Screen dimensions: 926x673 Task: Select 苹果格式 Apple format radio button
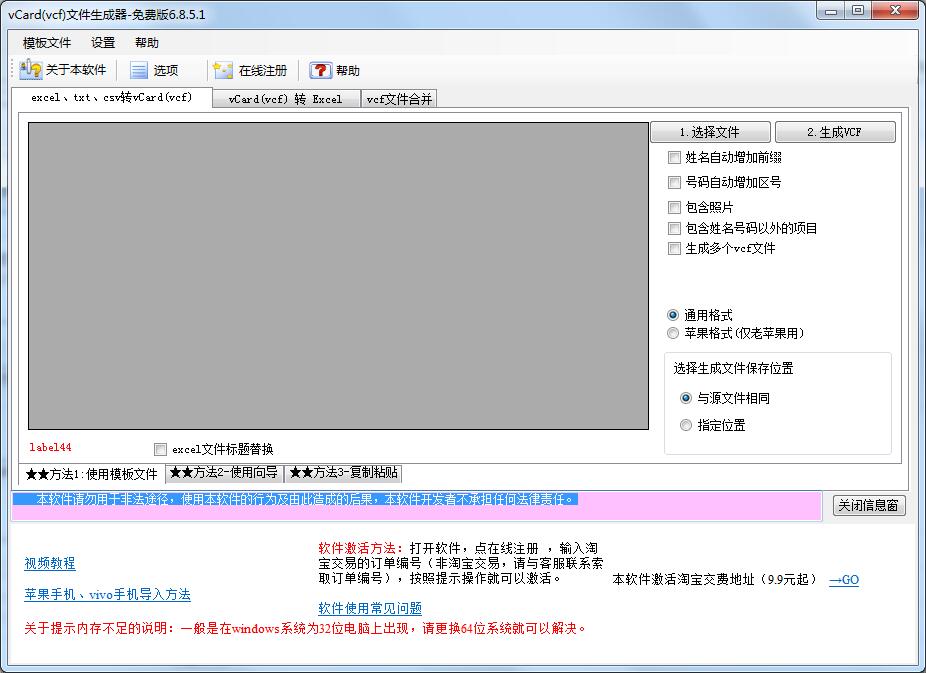[673, 333]
